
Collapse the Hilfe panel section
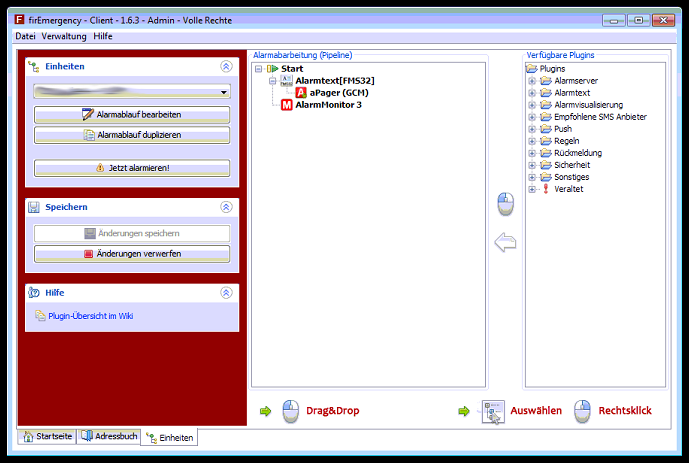point(226,293)
